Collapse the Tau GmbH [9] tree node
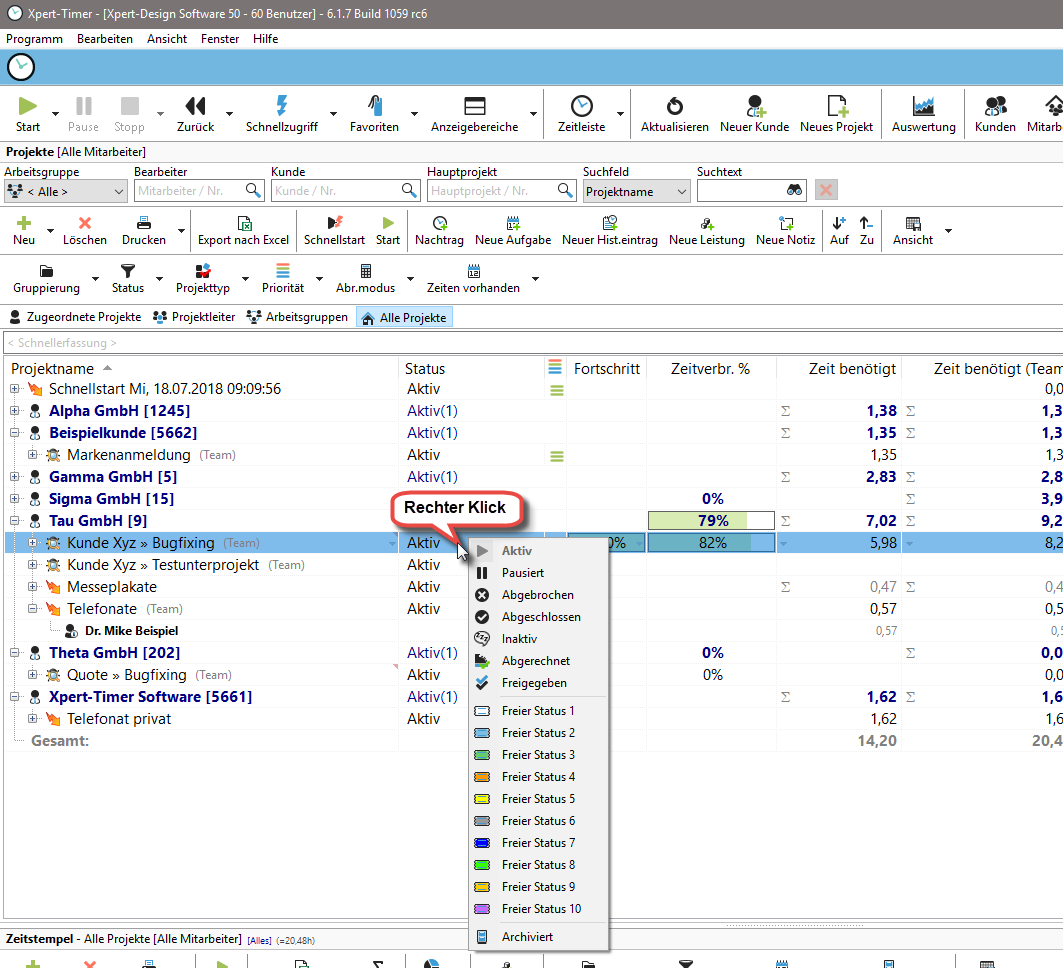This screenshot has height=968, width=1063. pyautogui.click(x=15, y=521)
